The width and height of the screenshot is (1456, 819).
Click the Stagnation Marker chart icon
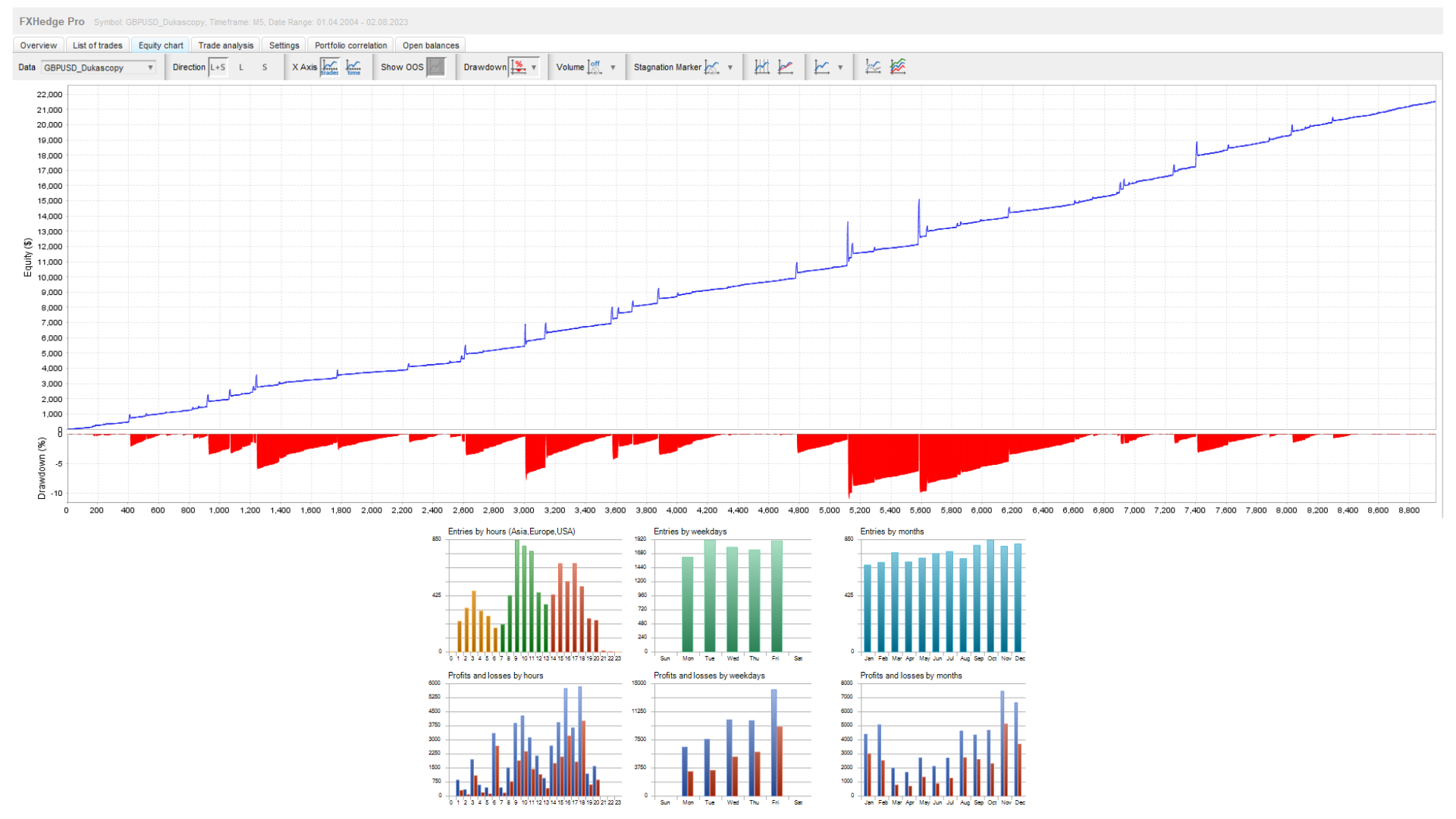711,67
